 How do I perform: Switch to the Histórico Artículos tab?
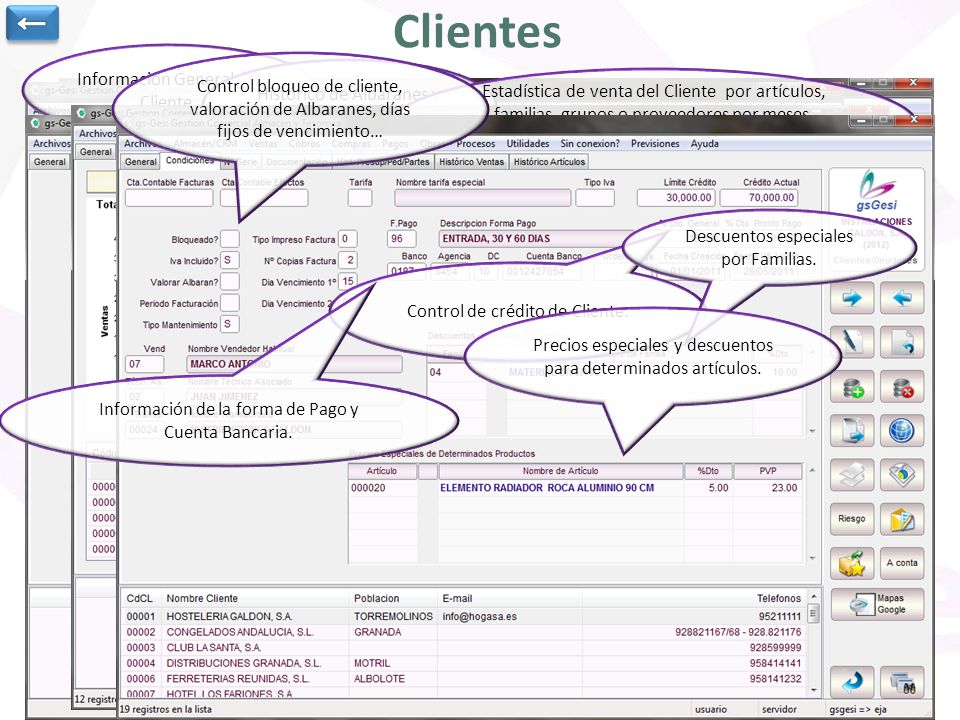click(549, 162)
